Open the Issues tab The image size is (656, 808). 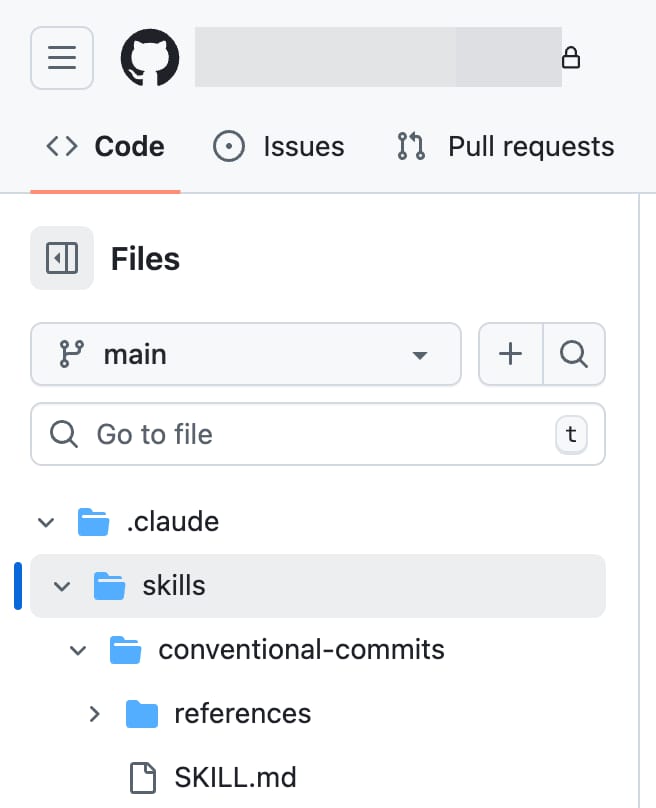coord(279,147)
